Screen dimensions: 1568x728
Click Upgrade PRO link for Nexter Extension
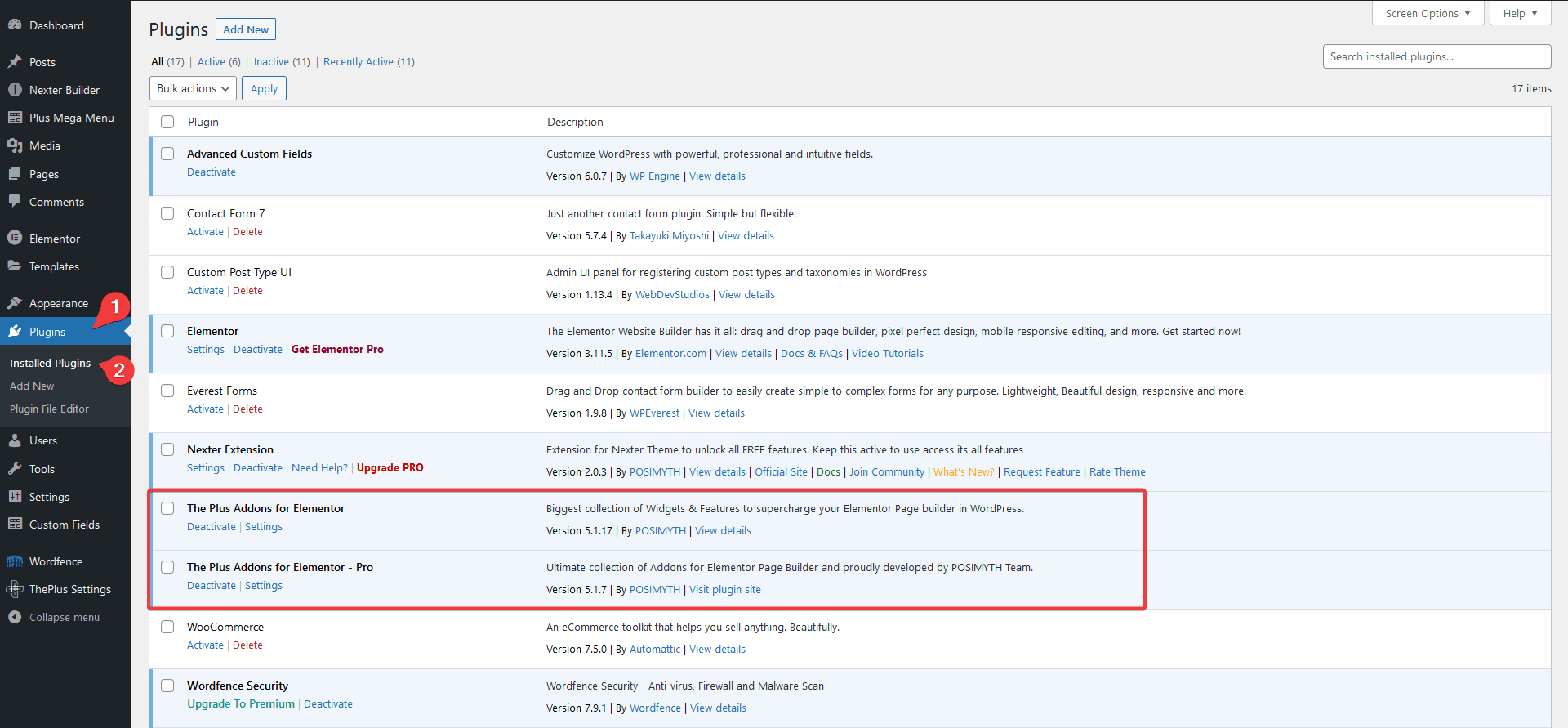(x=390, y=468)
